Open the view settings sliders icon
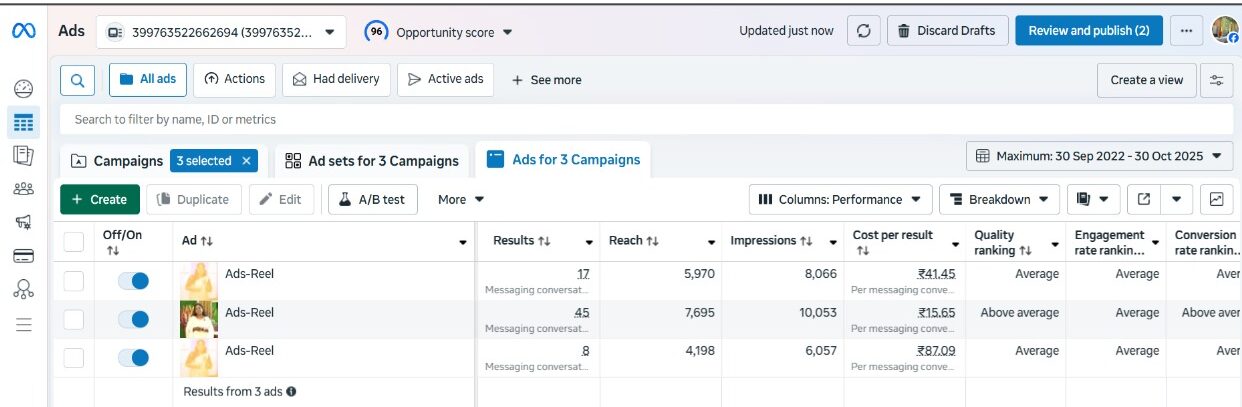This screenshot has height=407, width=1242. tap(1216, 80)
